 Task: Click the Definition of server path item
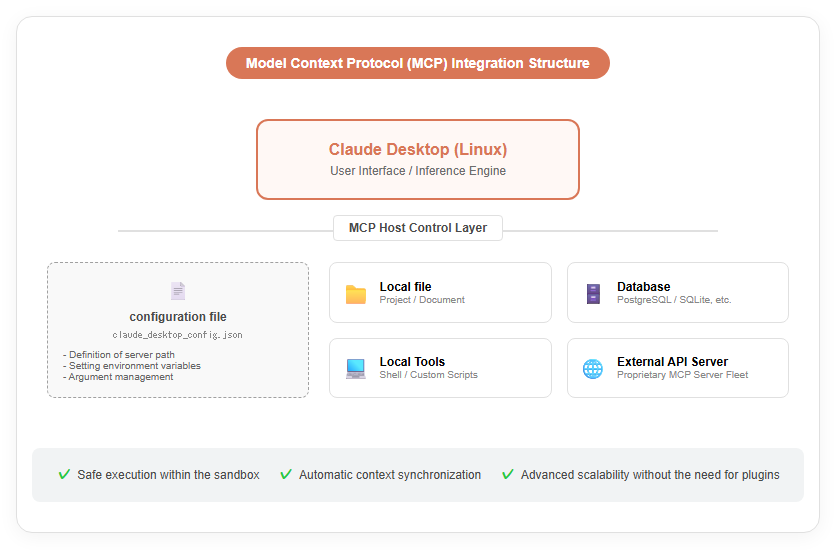click(x=119, y=354)
